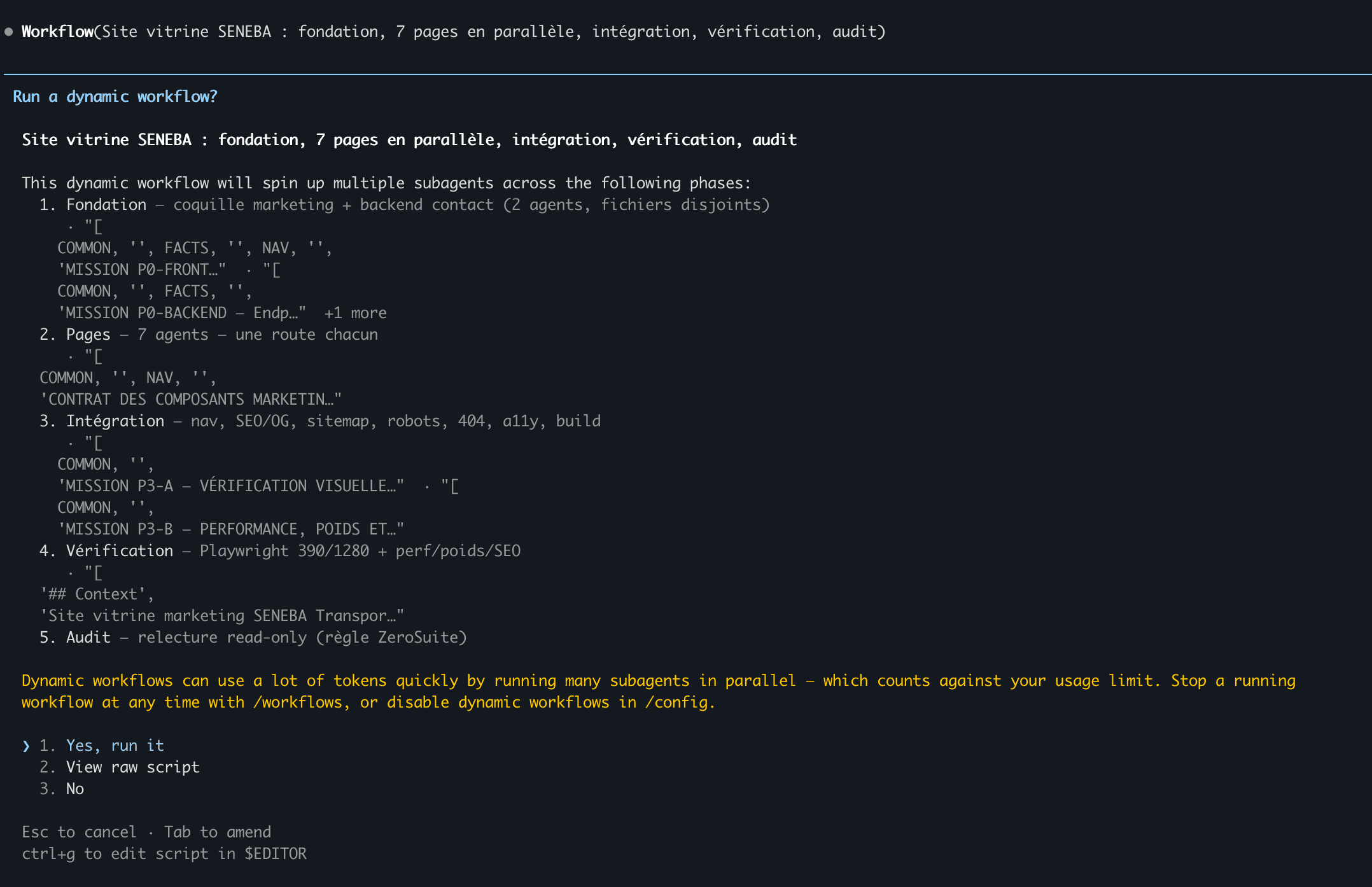Click phase 4 'Vérification' entry
Image resolution: width=1372 pixels, height=887 pixels.
click(x=280, y=550)
